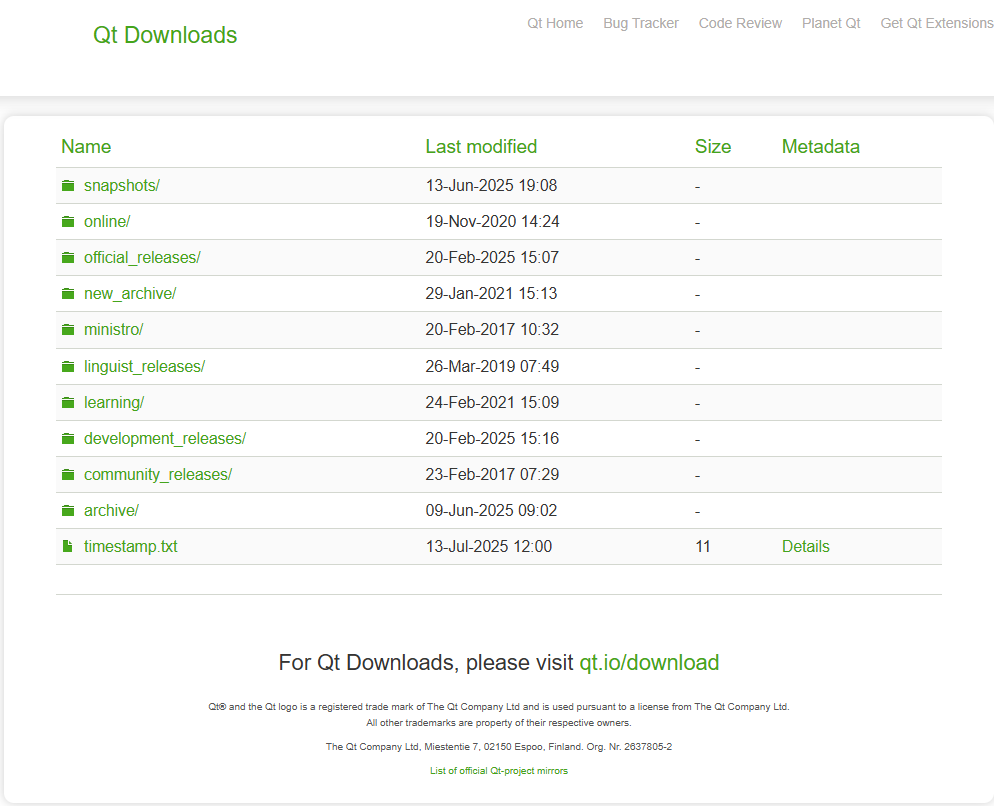Open the development_releases/ directory
The image size is (994, 806).
point(165,439)
